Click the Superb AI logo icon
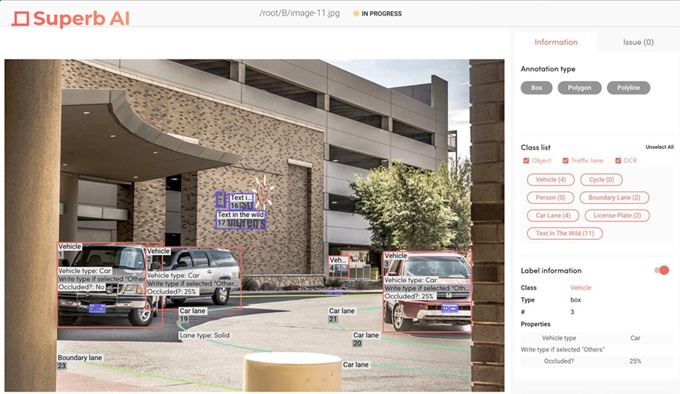 tap(20, 19)
